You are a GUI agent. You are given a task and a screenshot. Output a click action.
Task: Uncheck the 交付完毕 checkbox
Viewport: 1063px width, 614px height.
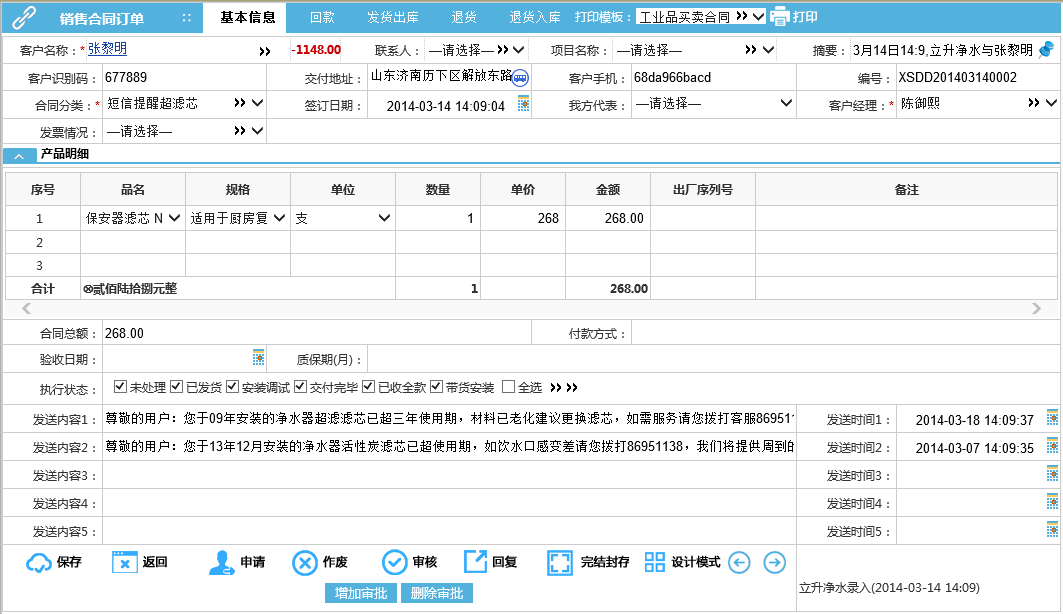pyautogui.click(x=300, y=386)
